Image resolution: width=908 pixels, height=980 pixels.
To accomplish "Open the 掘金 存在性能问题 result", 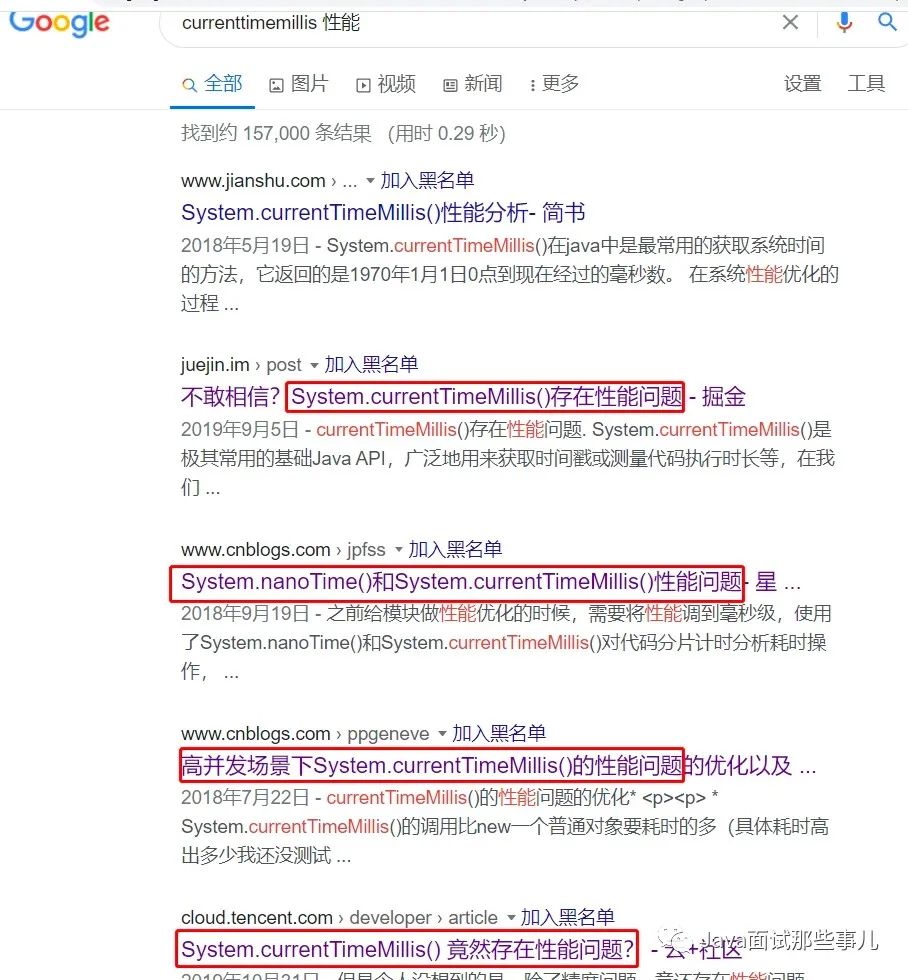I will (x=463, y=397).
